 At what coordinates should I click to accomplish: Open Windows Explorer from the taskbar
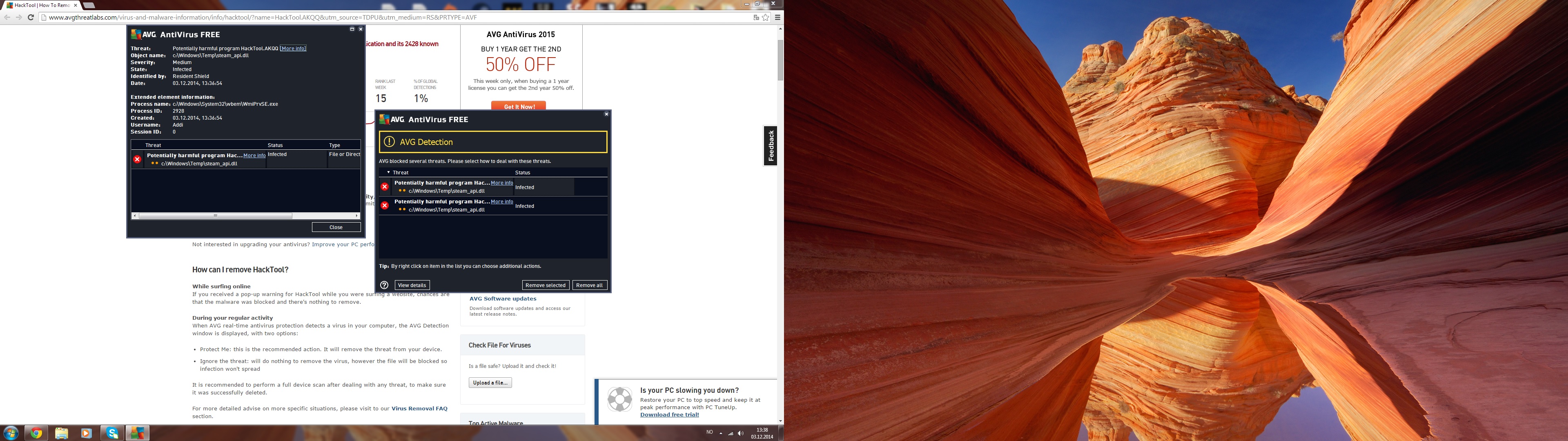click(x=62, y=433)
